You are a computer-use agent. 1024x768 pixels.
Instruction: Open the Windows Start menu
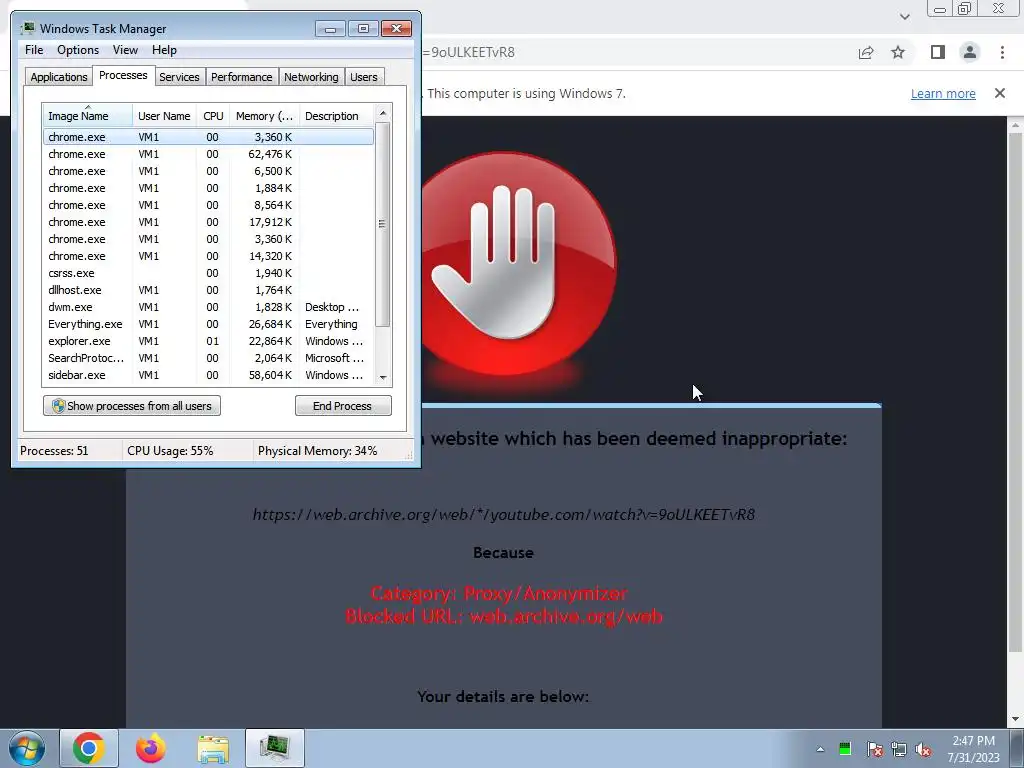(x=27, y=748)
